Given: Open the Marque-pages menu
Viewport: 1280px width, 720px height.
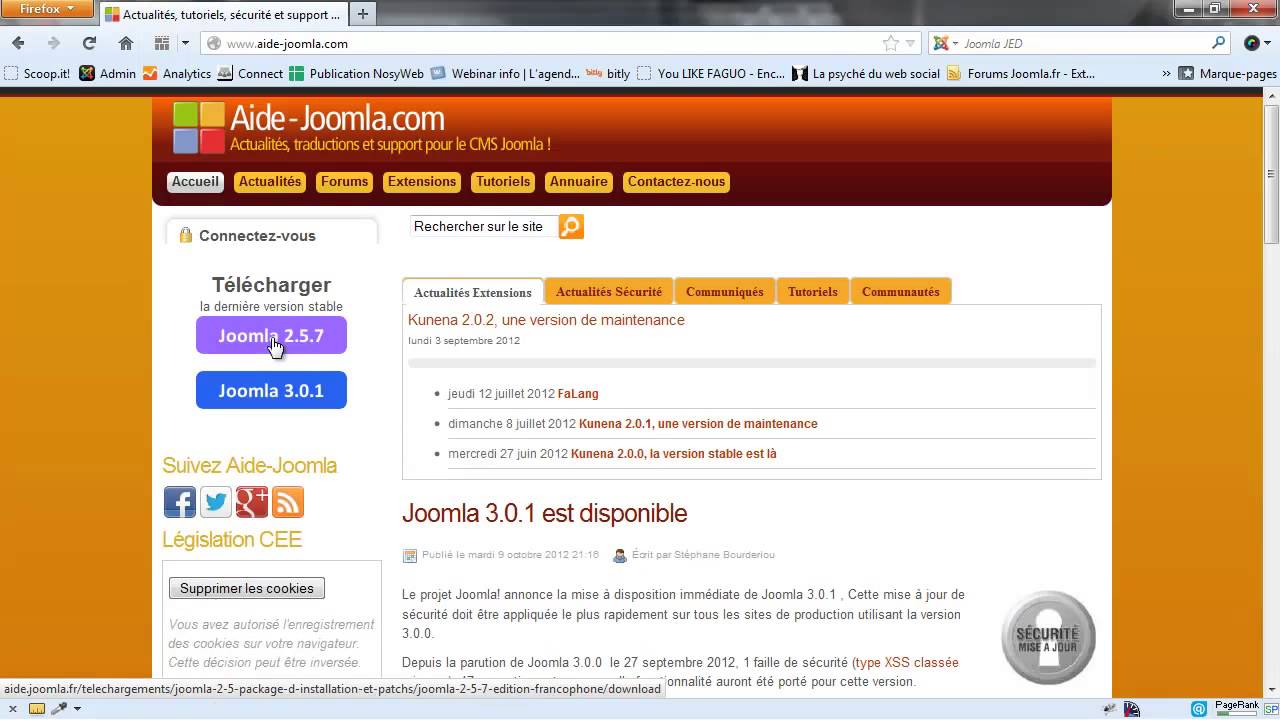Looking at the screenshot, I should [1227, 73].
